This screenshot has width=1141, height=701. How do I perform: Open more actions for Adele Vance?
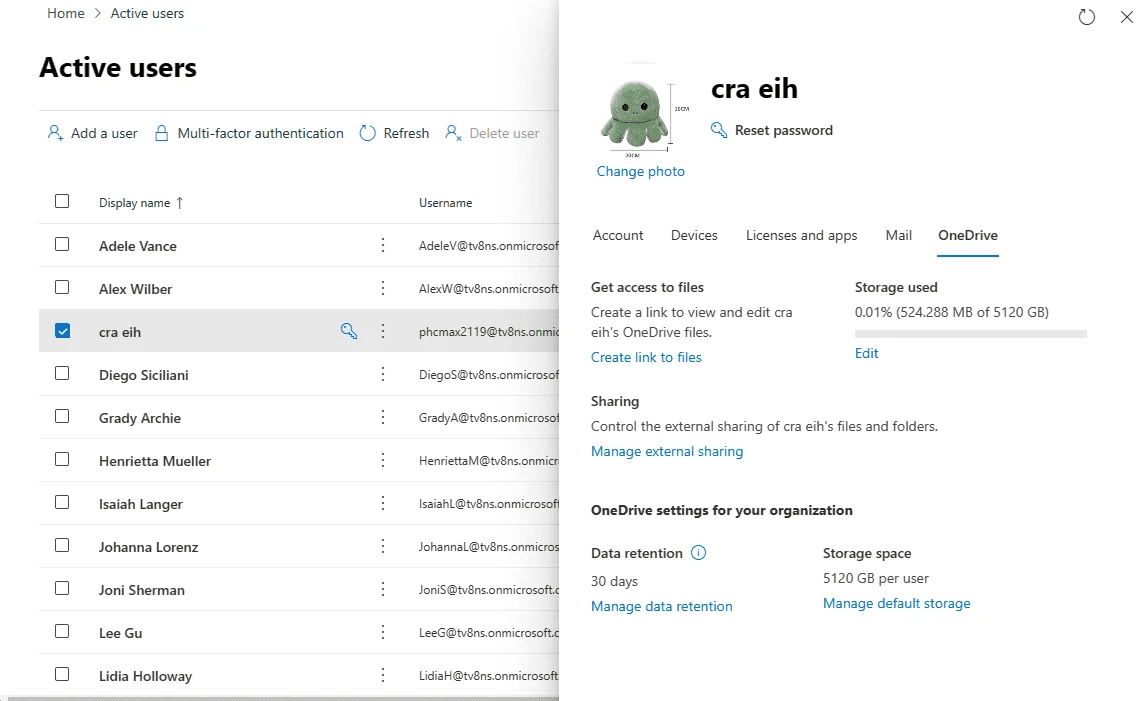[x=383, y=245]
